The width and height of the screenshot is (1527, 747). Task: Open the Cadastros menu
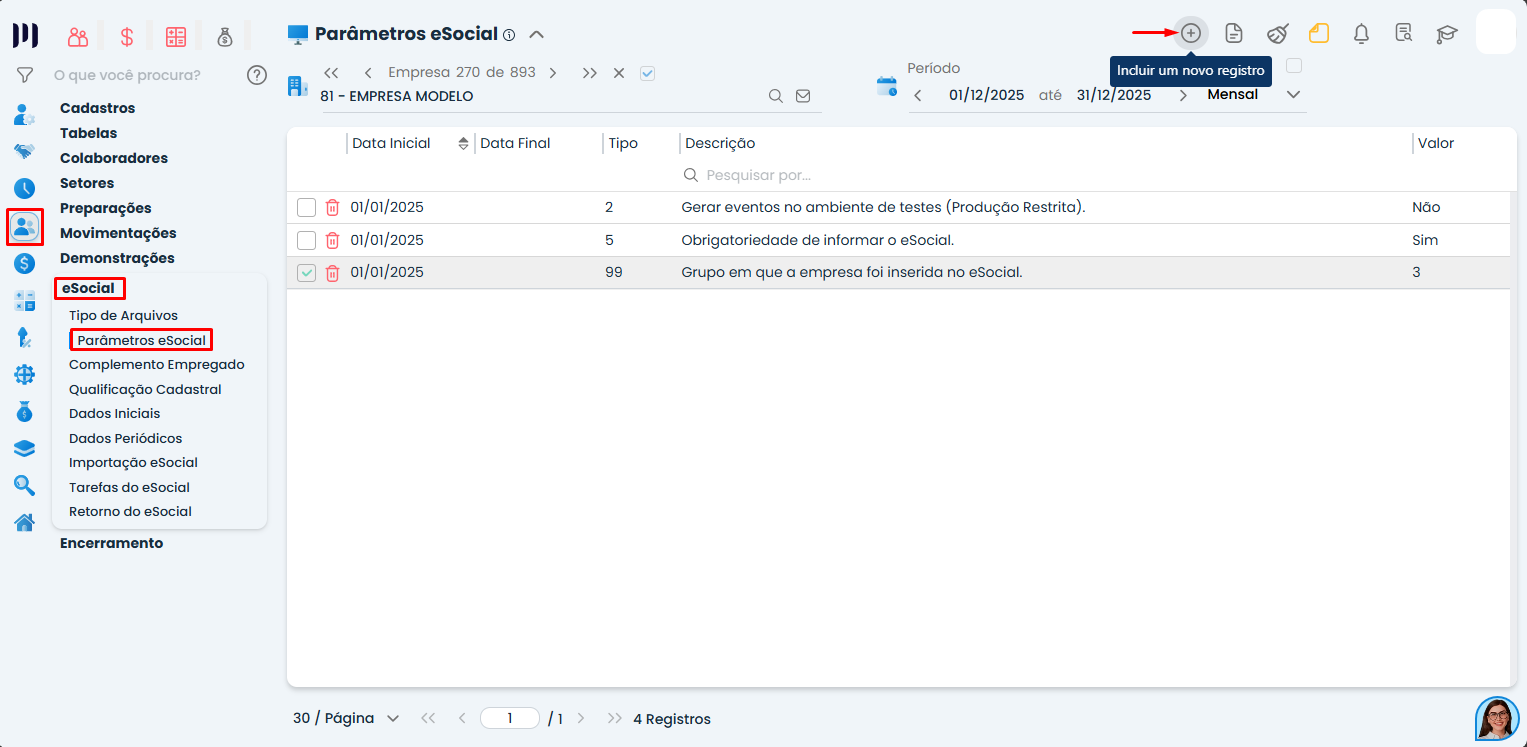[97, 108]
